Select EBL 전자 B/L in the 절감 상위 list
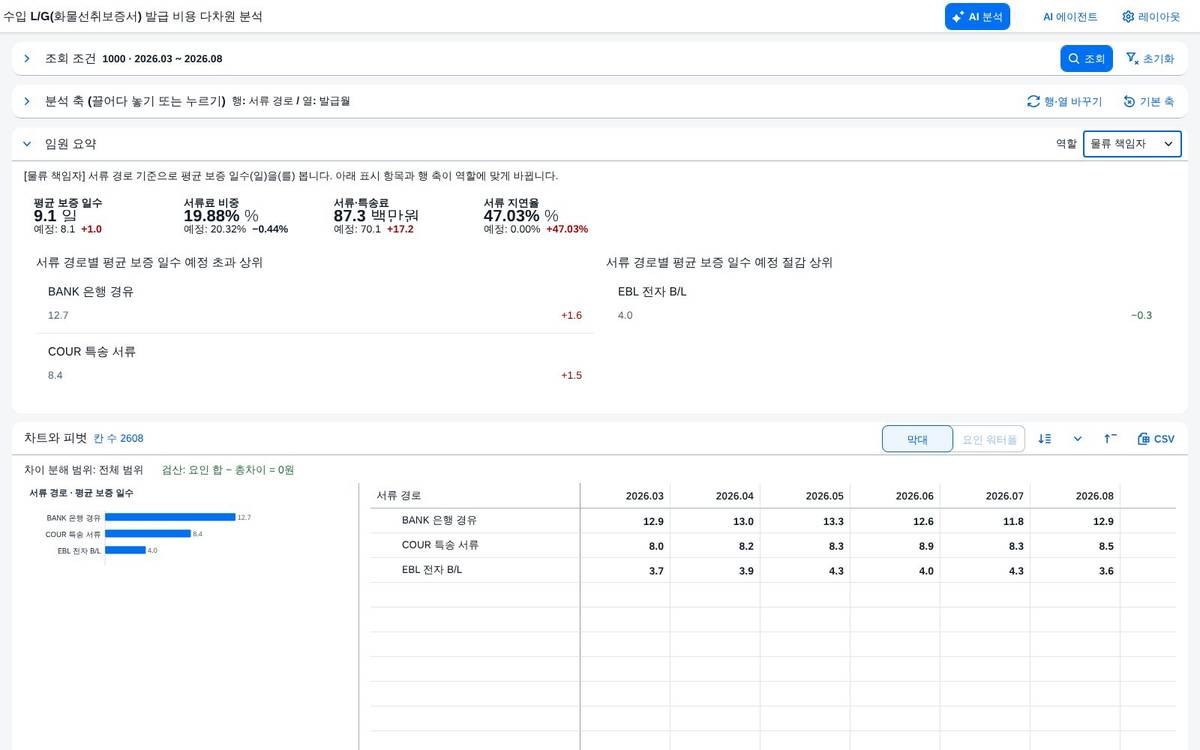The width and height of the screenshot is (1200, 750). (x=885, y=303)
